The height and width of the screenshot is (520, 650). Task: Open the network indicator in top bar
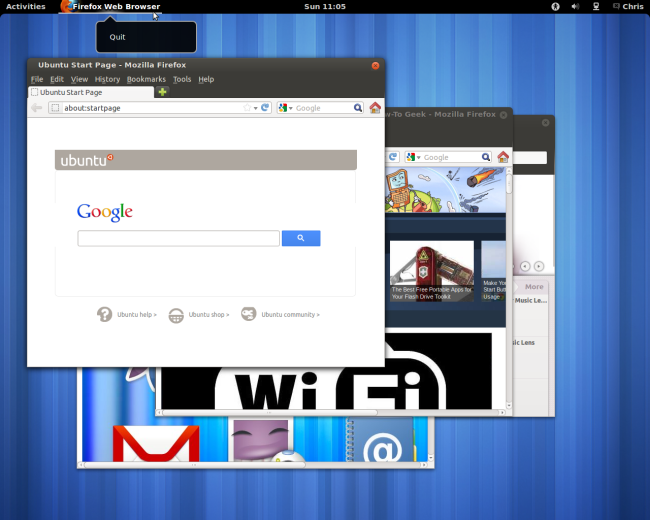(x=596, y=6)
